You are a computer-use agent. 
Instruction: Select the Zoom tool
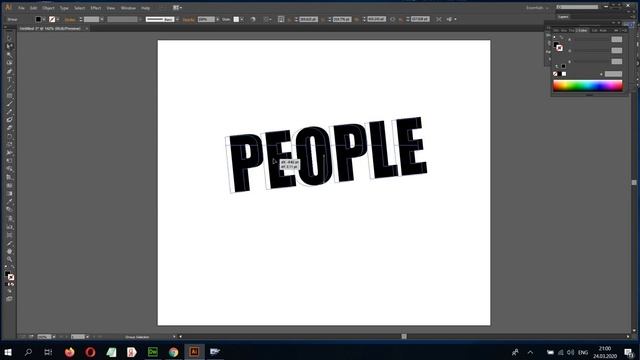tap(9, 260)
